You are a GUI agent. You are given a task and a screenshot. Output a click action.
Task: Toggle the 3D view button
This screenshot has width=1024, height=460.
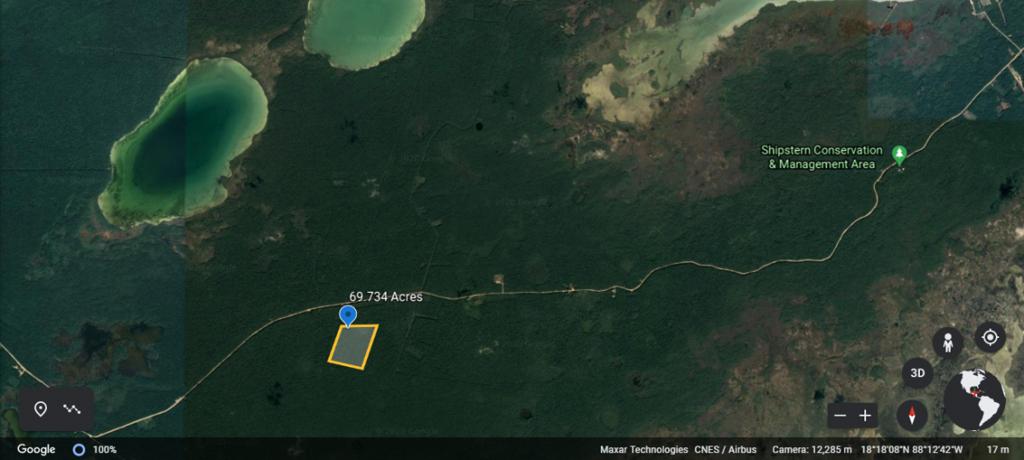(918, 374)
